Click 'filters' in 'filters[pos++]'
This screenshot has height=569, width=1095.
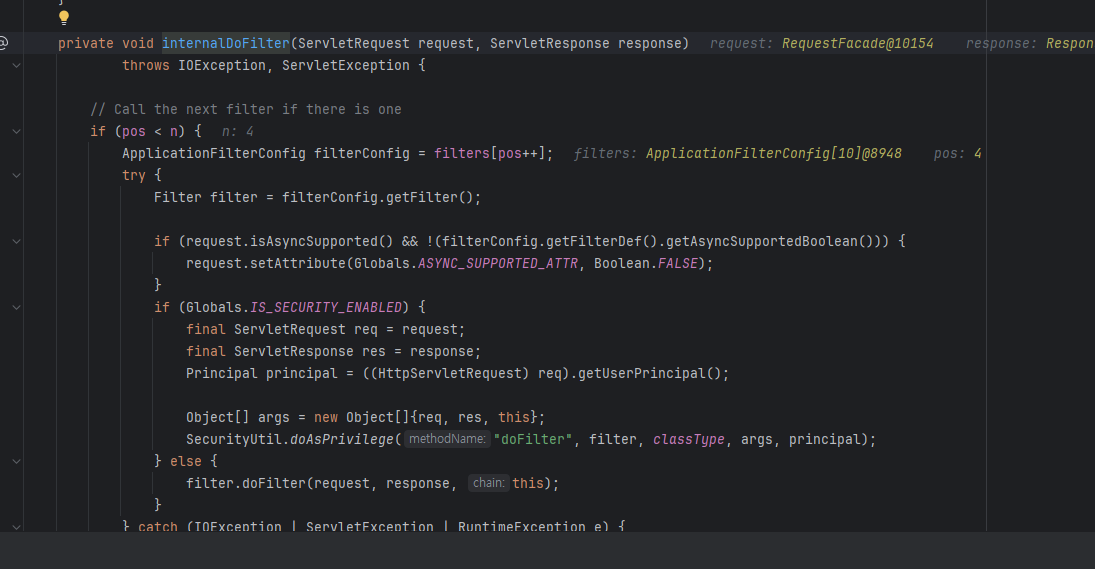coord(462,154)
